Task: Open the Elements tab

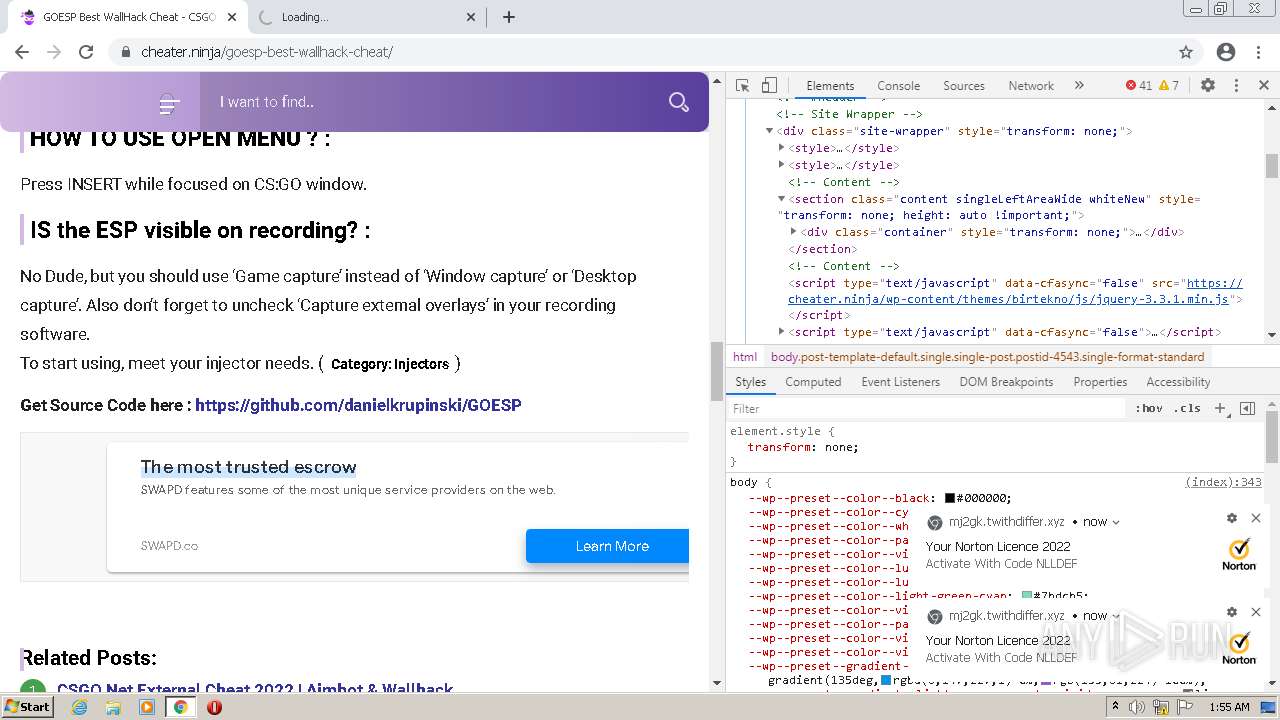Action: coord(830,86)
